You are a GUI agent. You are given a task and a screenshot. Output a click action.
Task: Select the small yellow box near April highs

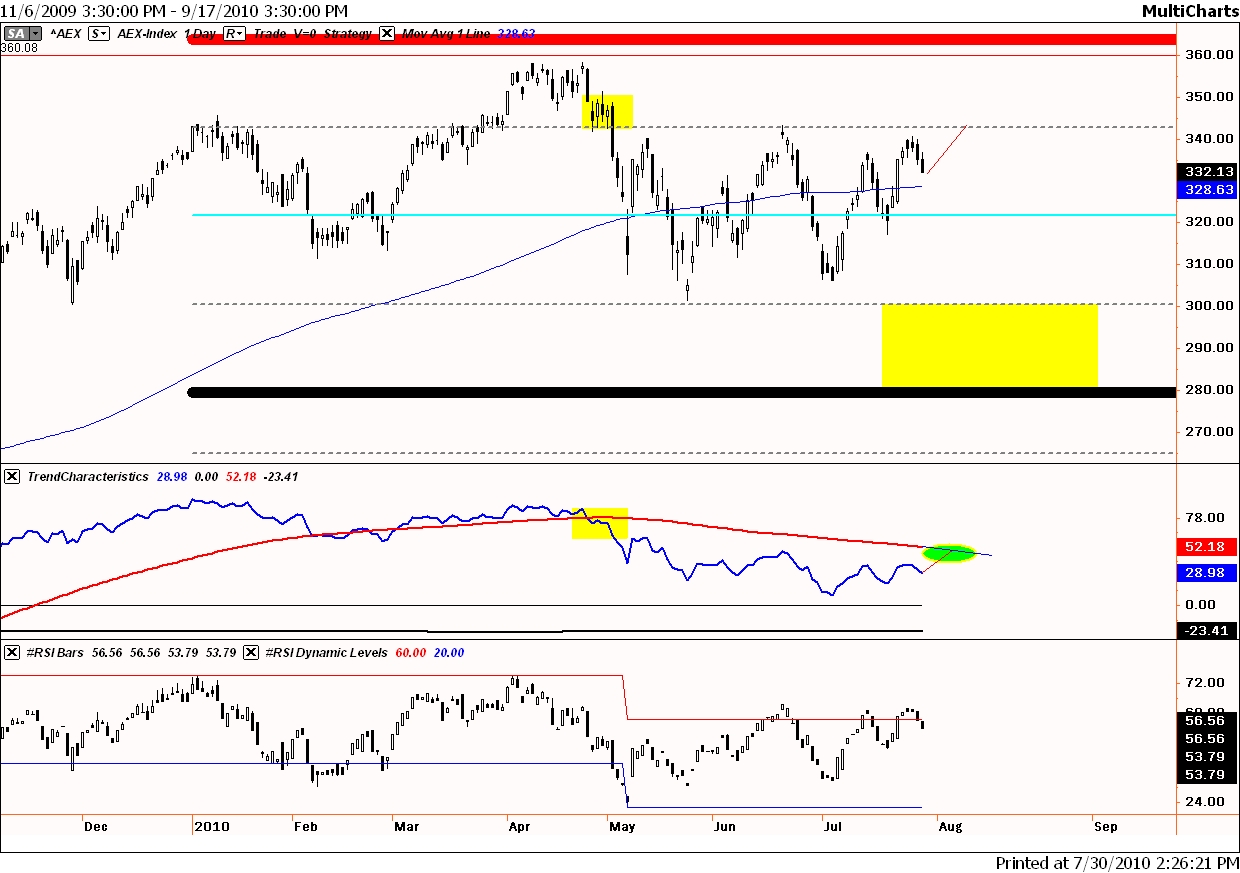coord(608,111)
